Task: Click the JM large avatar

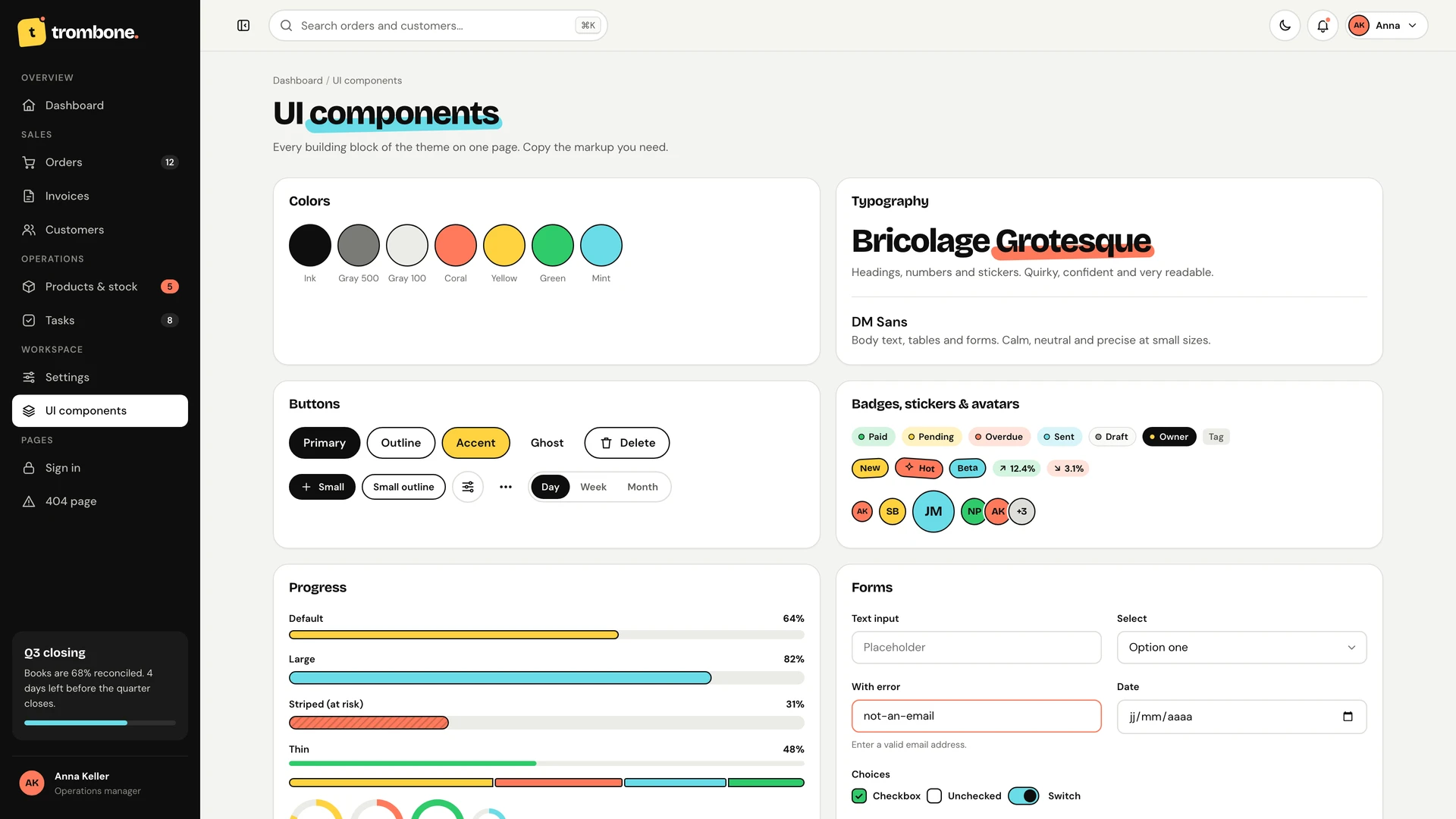Action: pyautogui.click(x=934, y=511)
